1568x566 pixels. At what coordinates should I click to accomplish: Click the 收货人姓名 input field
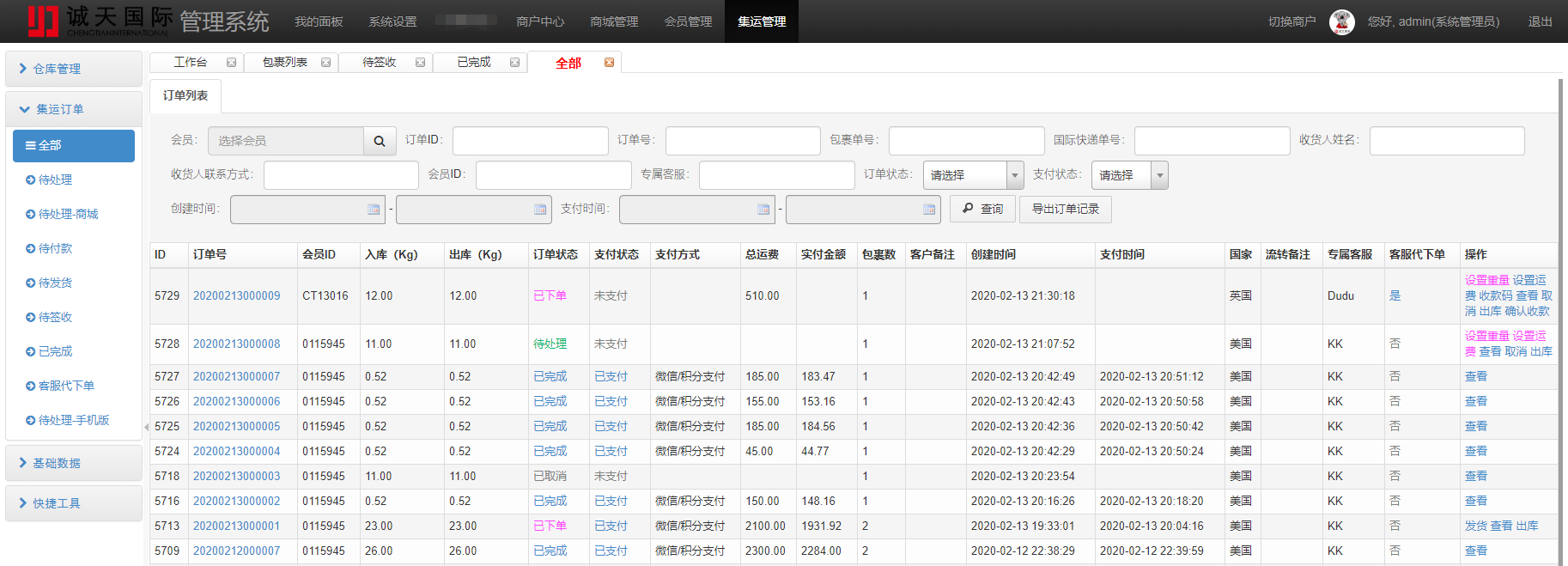point(1447,141)
